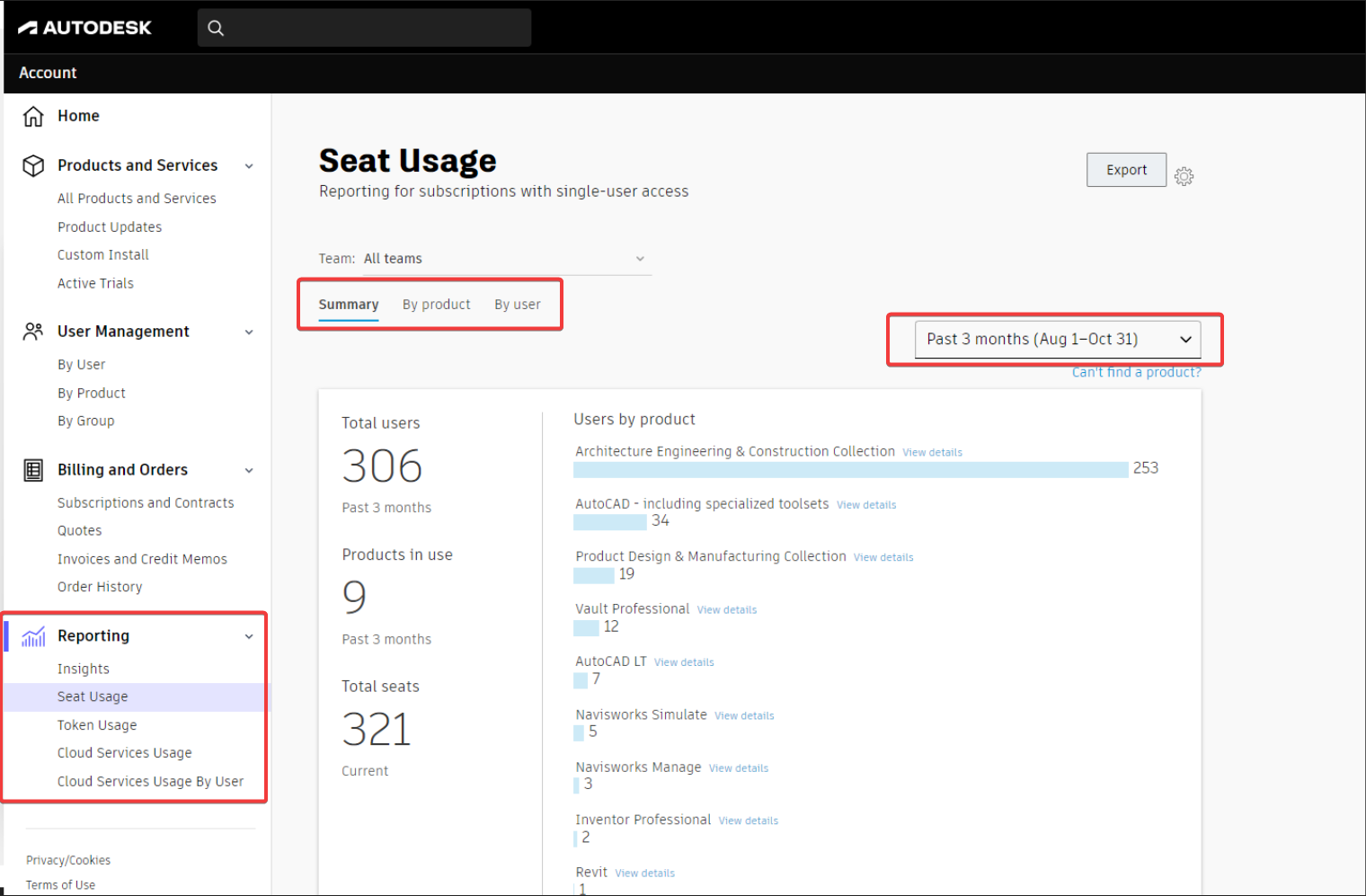Click the search magnifier icon

(x=216, y=28)
